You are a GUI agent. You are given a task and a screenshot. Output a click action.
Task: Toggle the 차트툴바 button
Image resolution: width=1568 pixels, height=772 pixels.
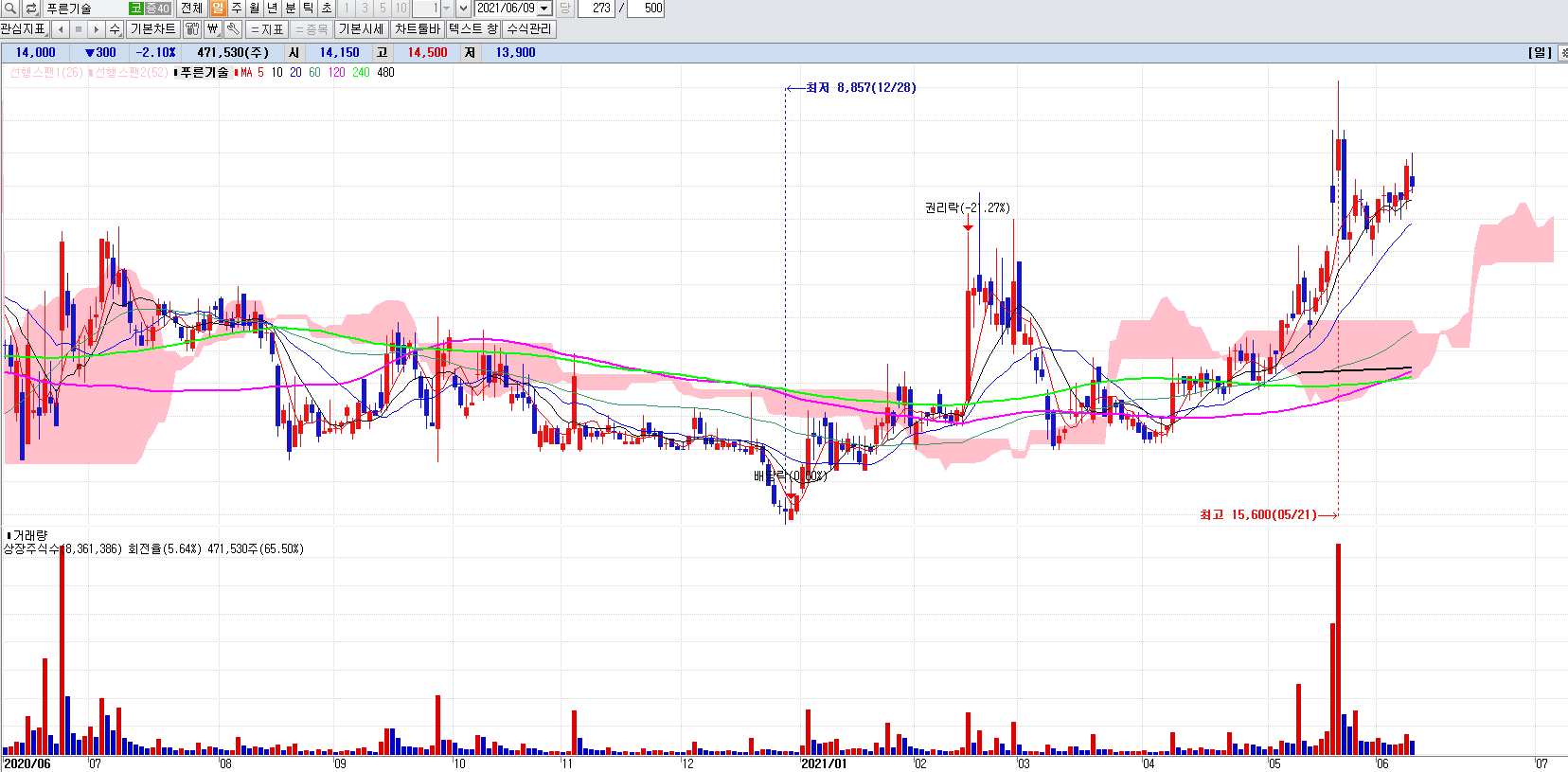click(418, 29)
